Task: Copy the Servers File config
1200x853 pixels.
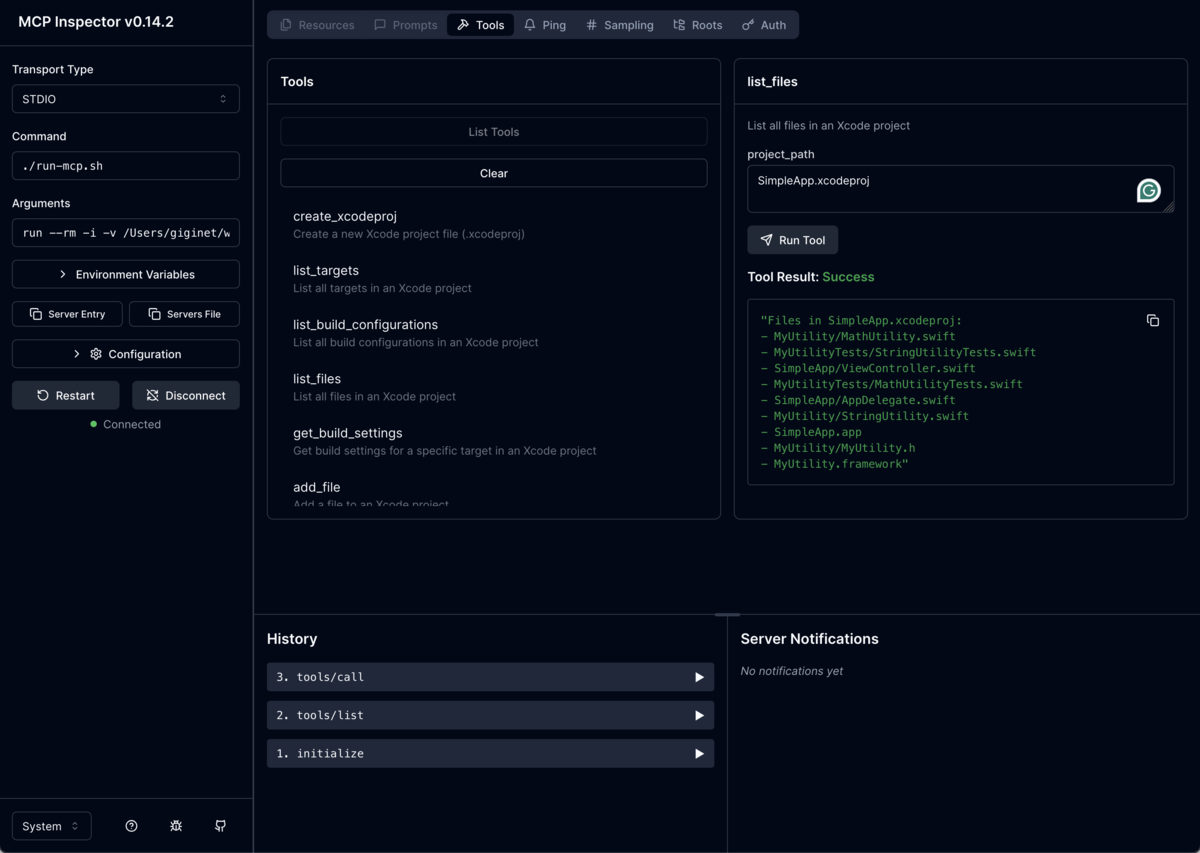Action: point(185,314)
